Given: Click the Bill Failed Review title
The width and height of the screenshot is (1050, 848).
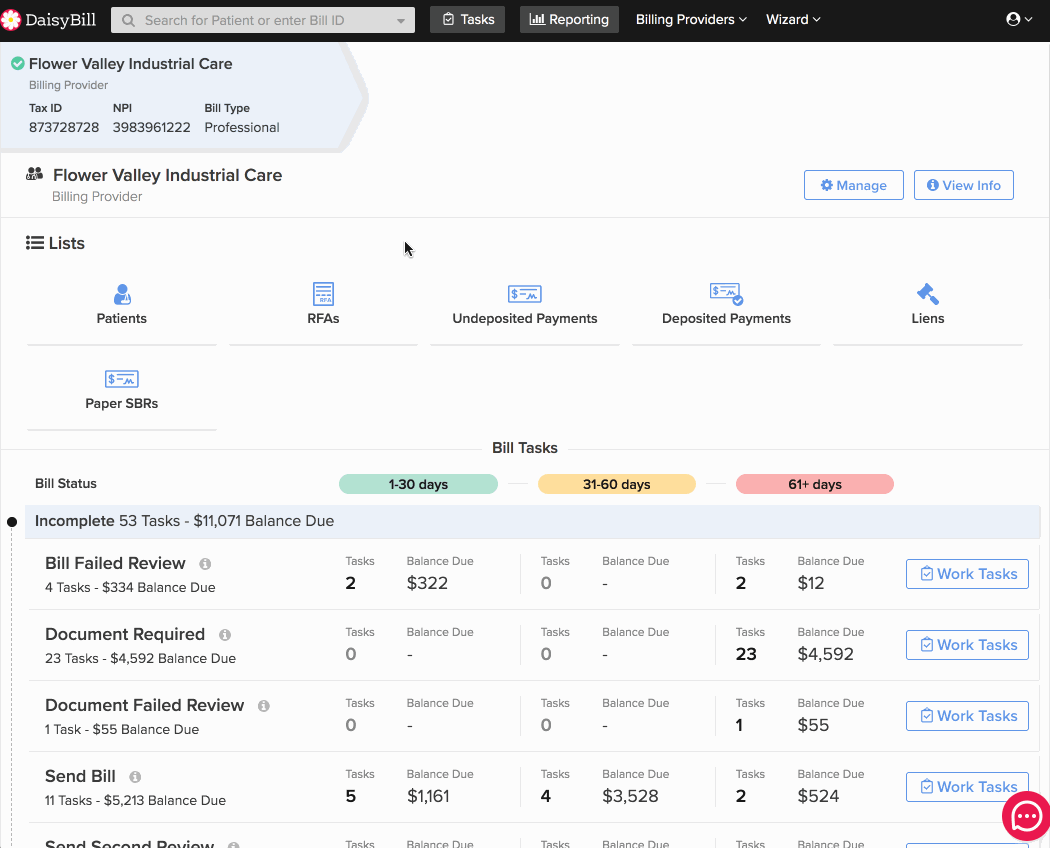Looking at the screenshot, I should tap(115, 563).
